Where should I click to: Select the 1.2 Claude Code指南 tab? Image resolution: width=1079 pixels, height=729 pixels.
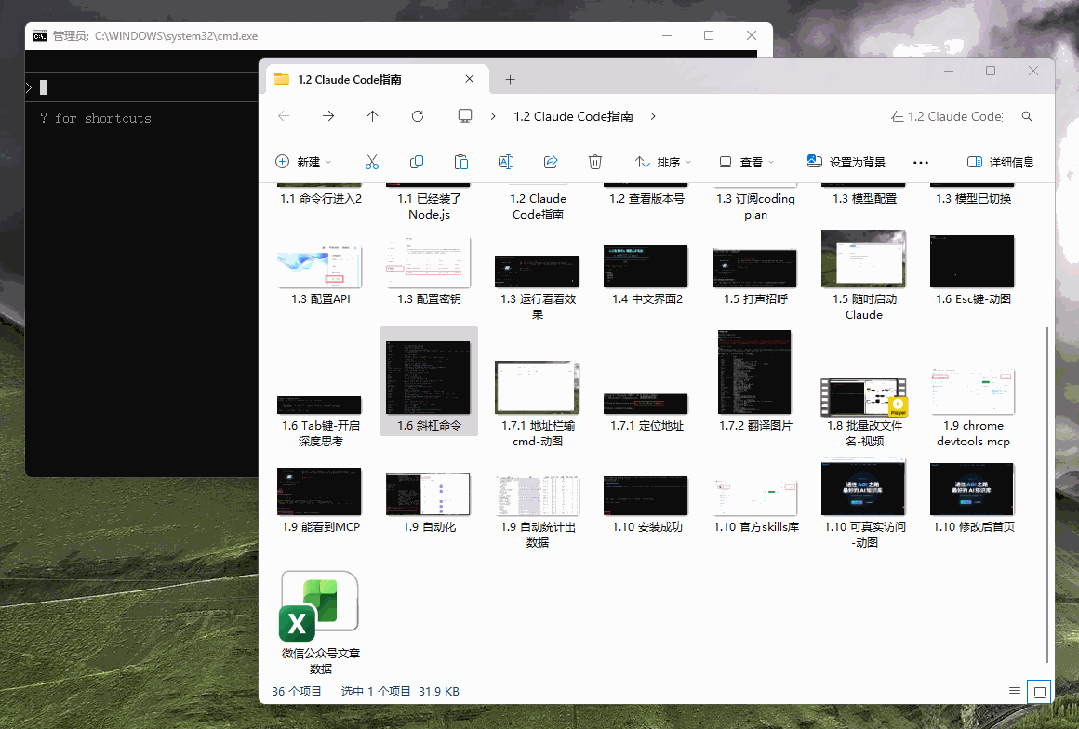point(377,79)
